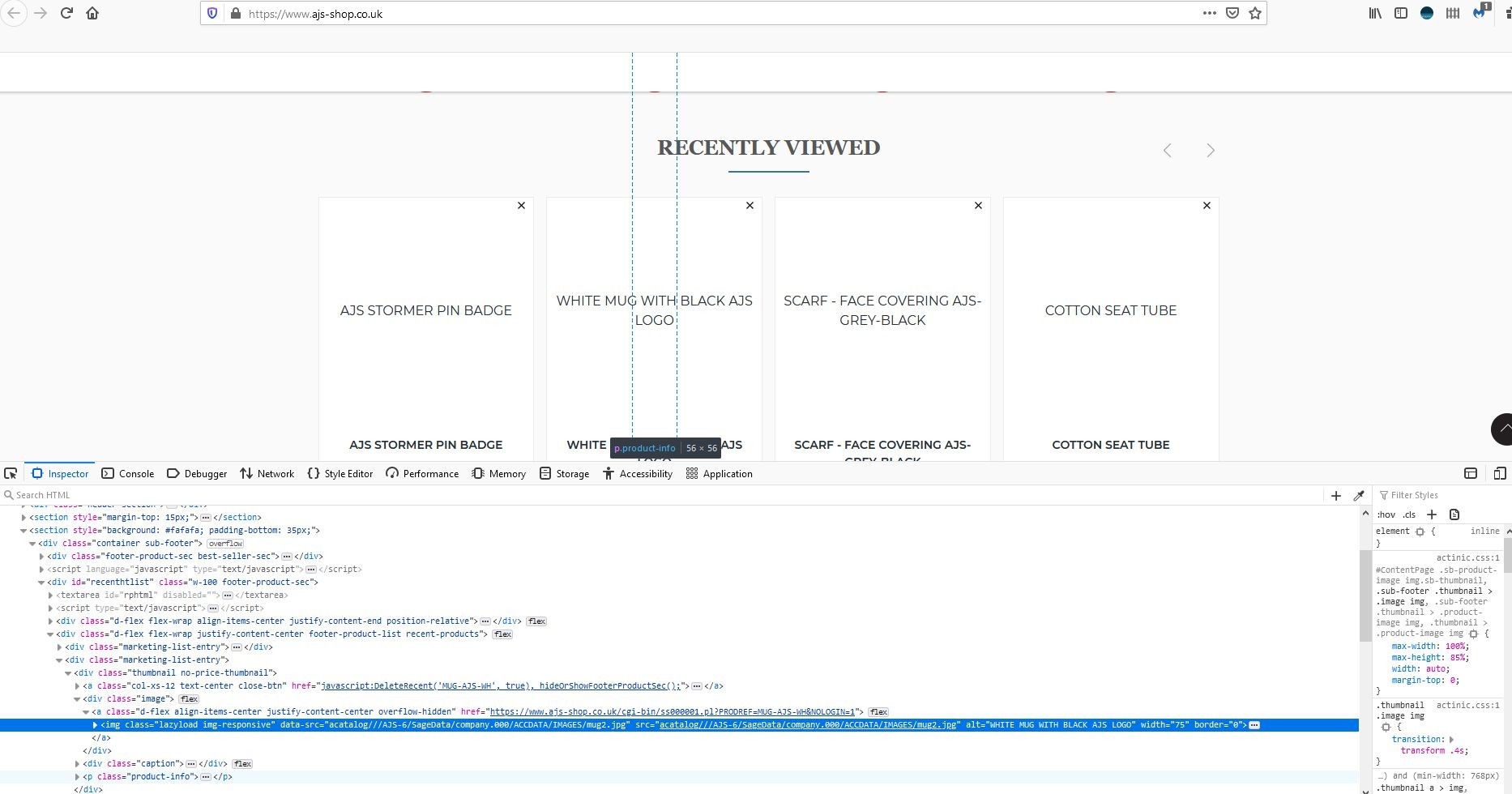Go to next recently viewed products
The height and width of the screenshot is (794, 1512).
1210,151
